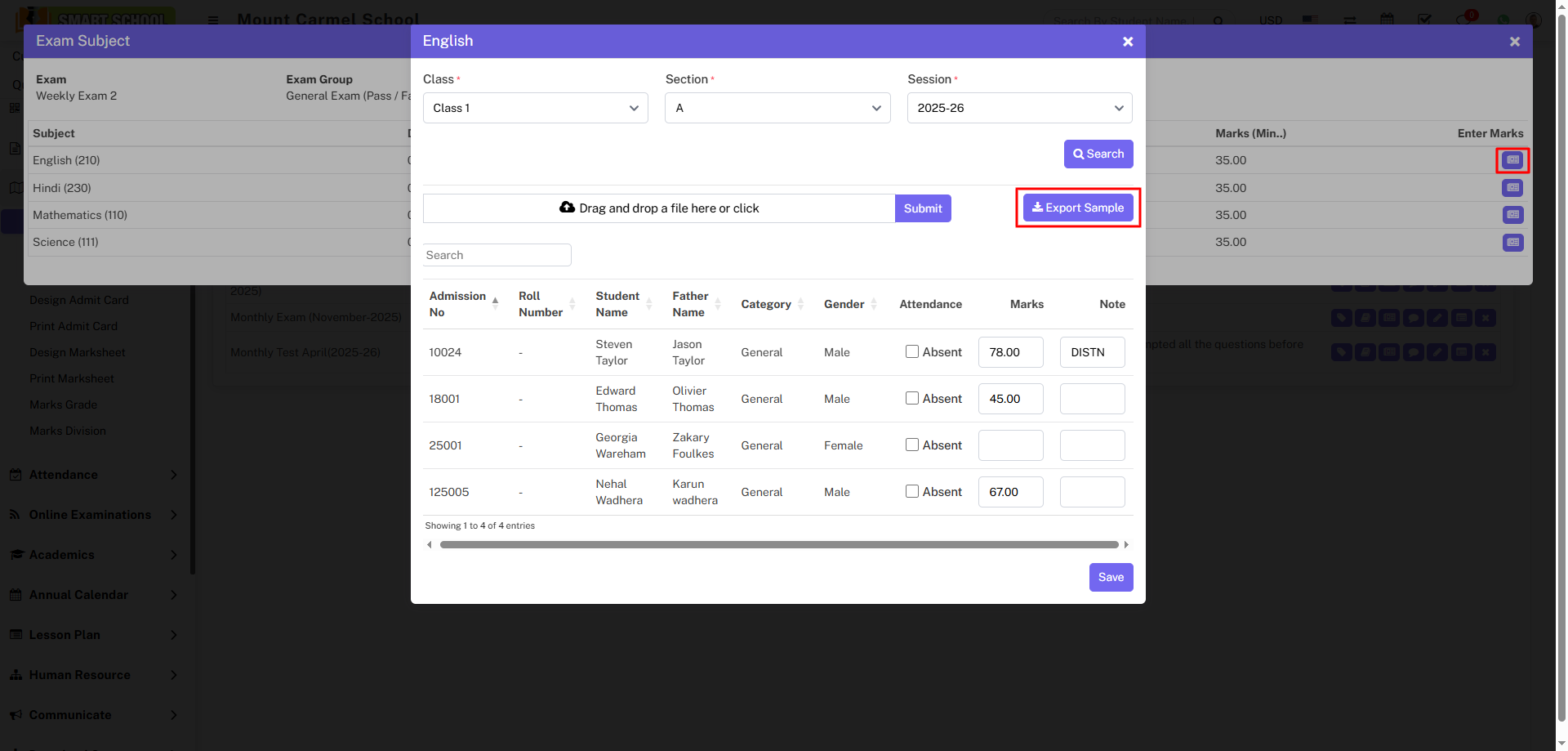Open Enter Marks for Hindi subject
The height and width of the screenshot is (751, 1568).
[x=1512, y=188]
